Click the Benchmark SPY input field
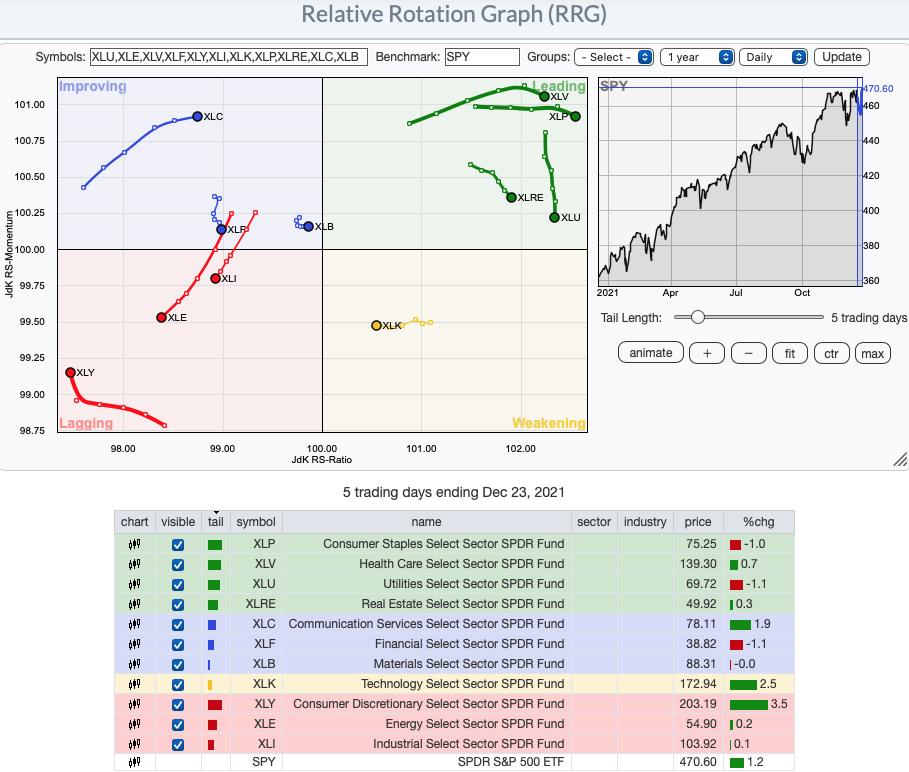Screen dimensions: 909x772 tap(482, 57)
